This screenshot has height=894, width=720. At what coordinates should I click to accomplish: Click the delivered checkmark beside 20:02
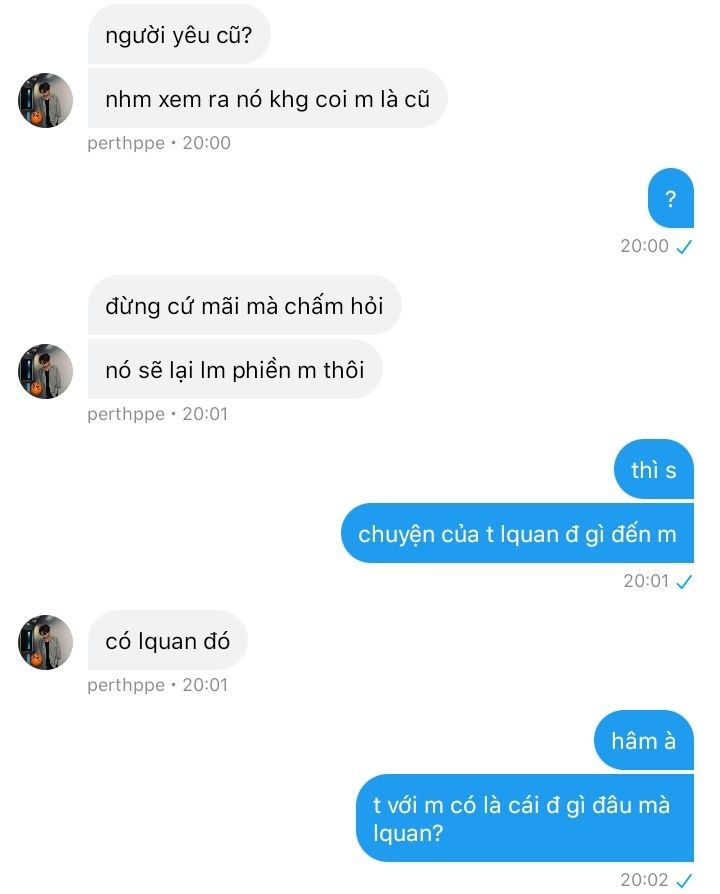[x=684, y=881]
